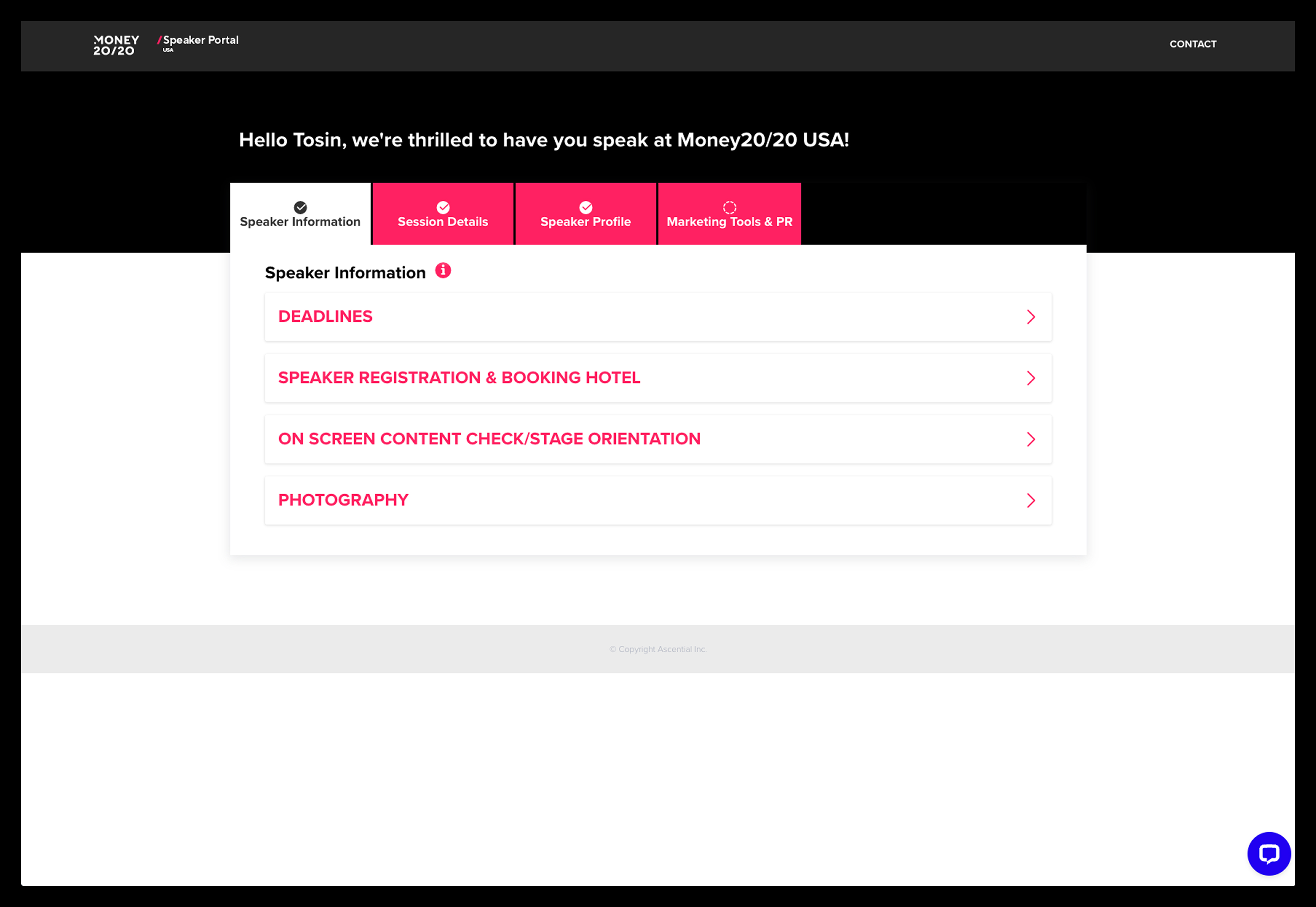1316x907 pixels.
Task: Switch to the Session Details tab
Action: [x=443, y=221]
